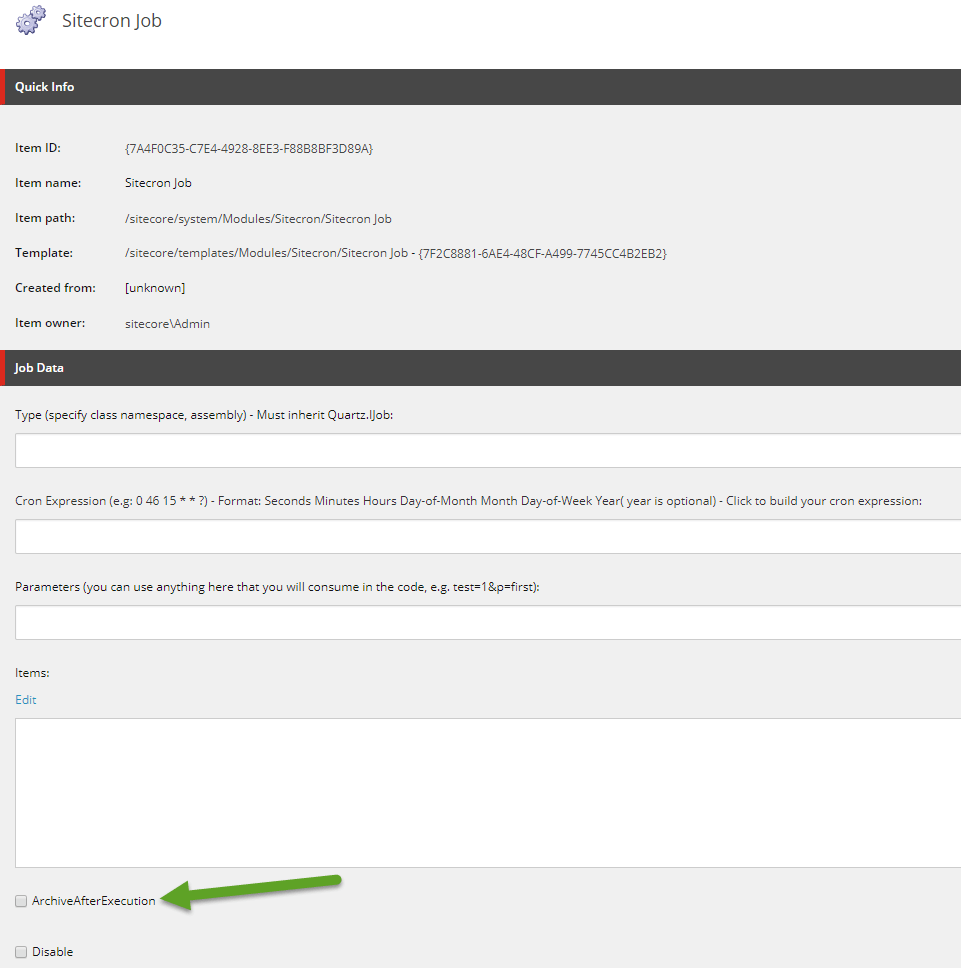Click the Sitecron Job page title
This screenshot has height=968, width=961.
coord(112,21)
